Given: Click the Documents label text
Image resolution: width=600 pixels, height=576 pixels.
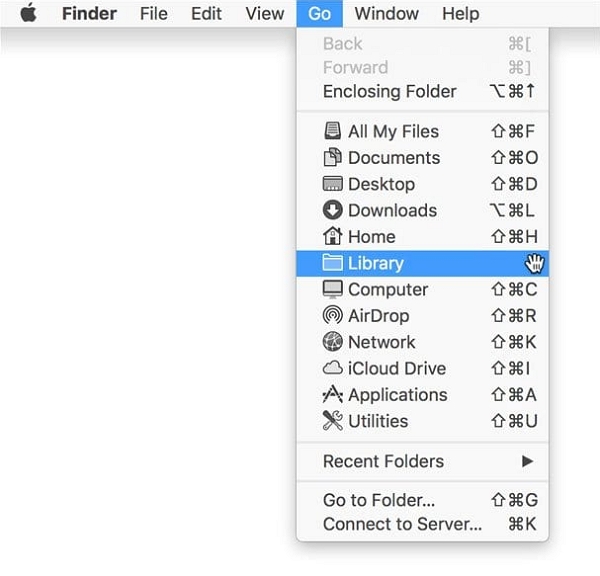Looking at the screenshot, I should [394, 158].
